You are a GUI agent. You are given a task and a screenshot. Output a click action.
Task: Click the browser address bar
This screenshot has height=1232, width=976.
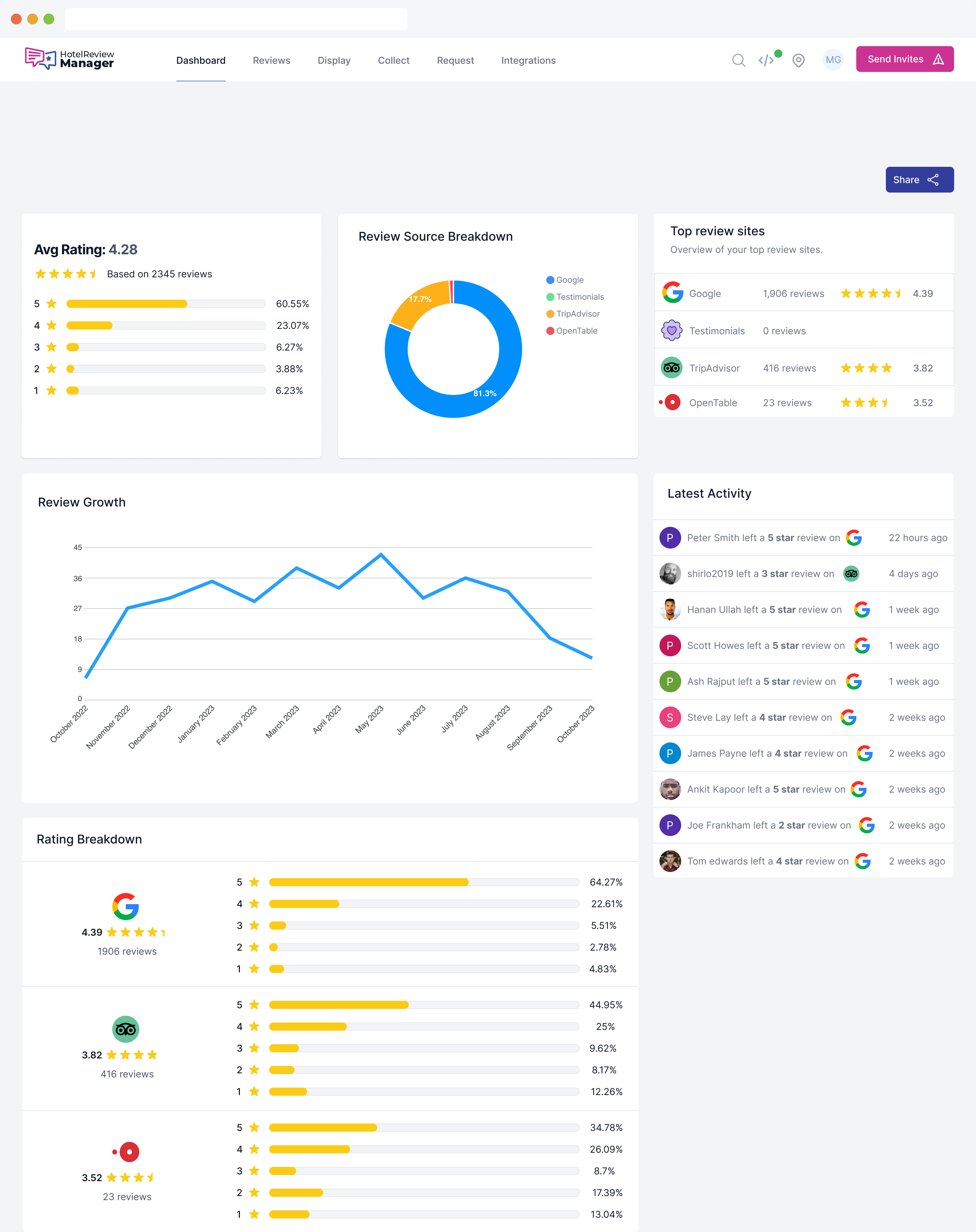click(236, 19)
